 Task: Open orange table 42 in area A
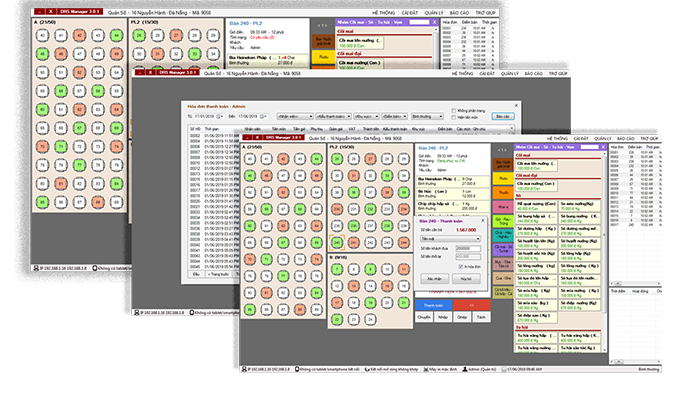pos(283,158)
